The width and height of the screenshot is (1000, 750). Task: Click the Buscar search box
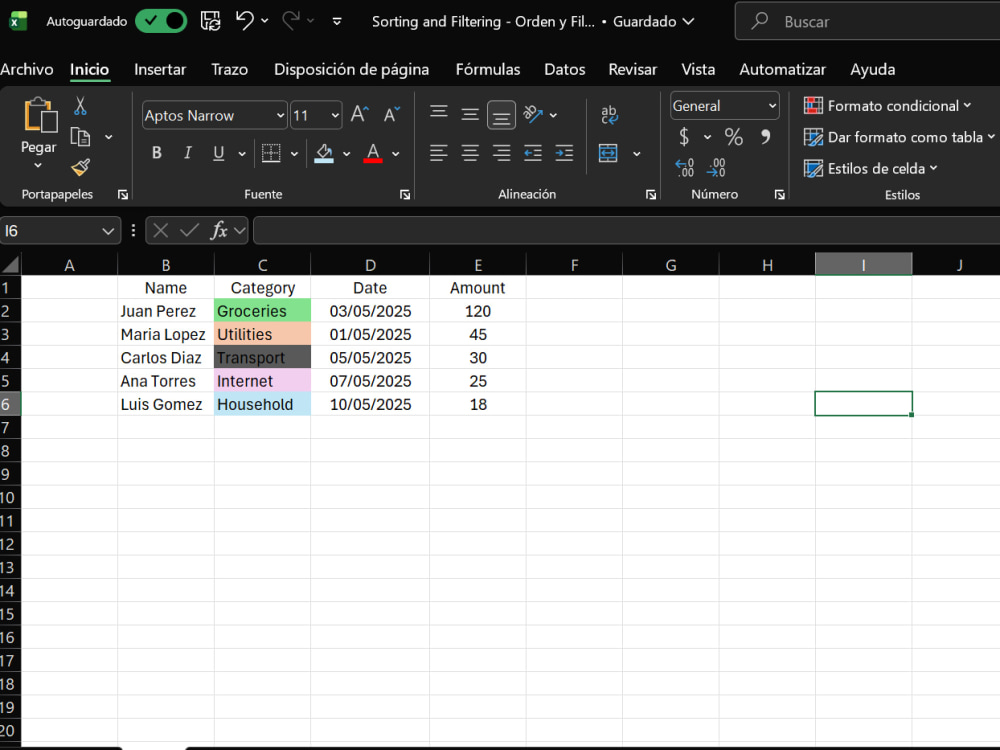(867, 22)
